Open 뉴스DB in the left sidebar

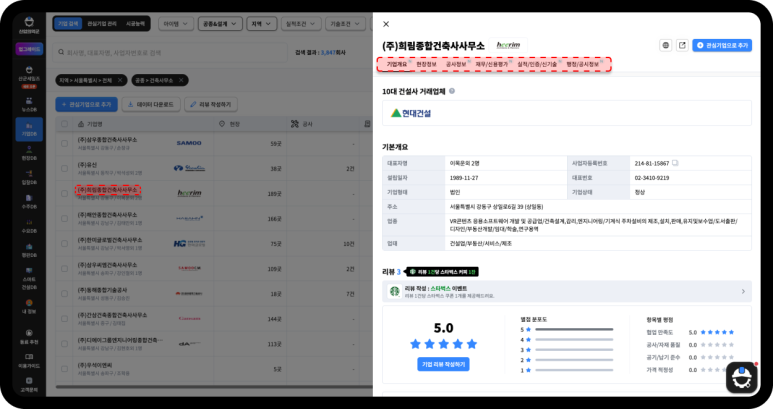[x=29, y=104]
